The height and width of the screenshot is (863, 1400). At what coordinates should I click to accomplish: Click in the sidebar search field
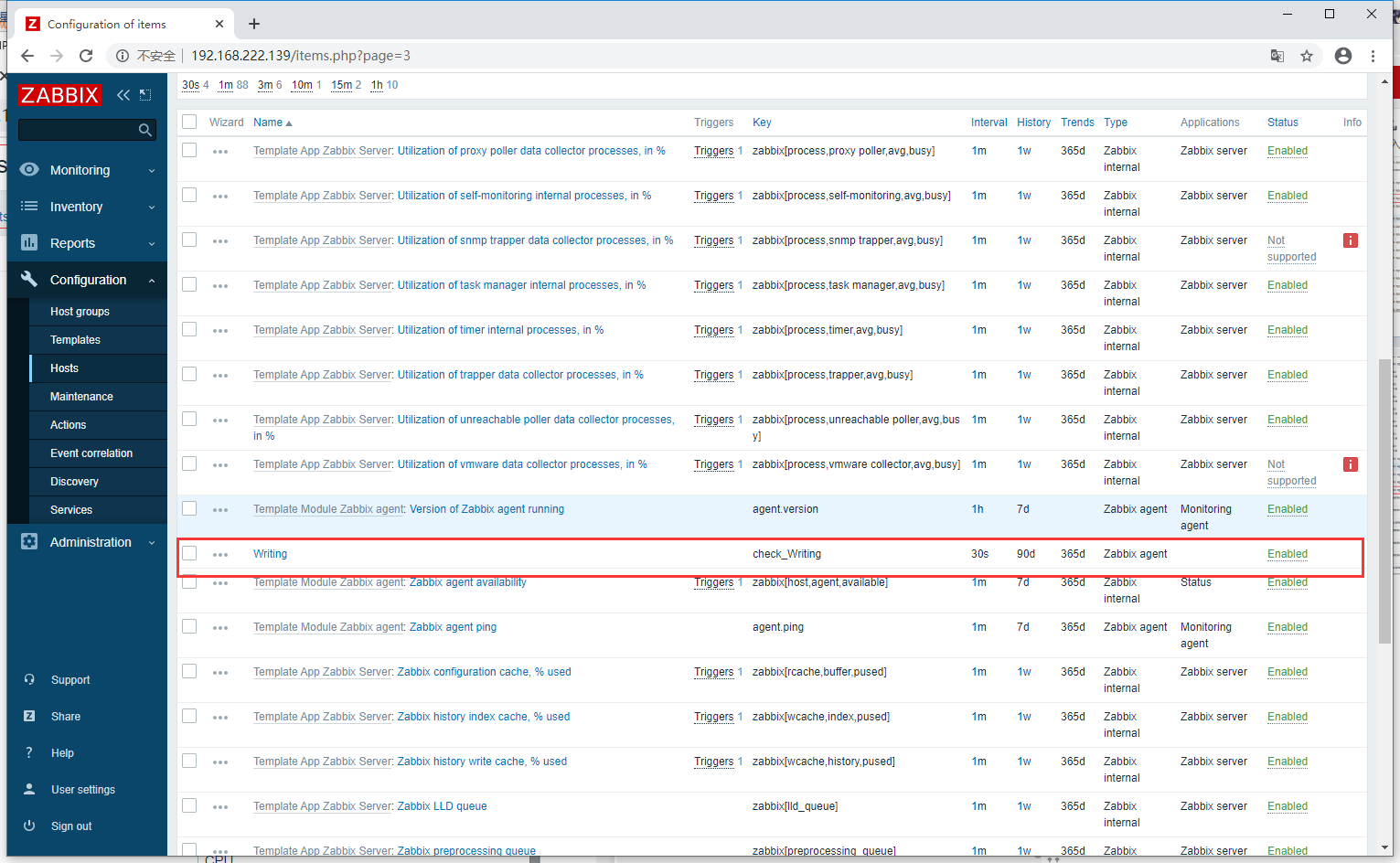click(78, 130)
